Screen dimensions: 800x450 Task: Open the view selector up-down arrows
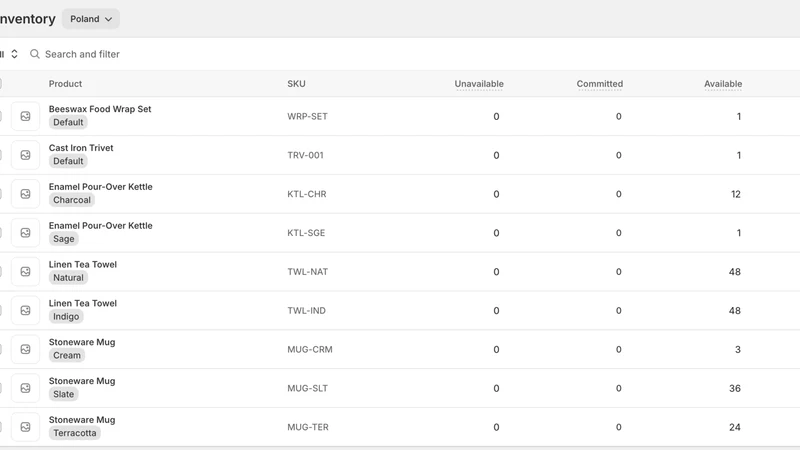(14, 54)
